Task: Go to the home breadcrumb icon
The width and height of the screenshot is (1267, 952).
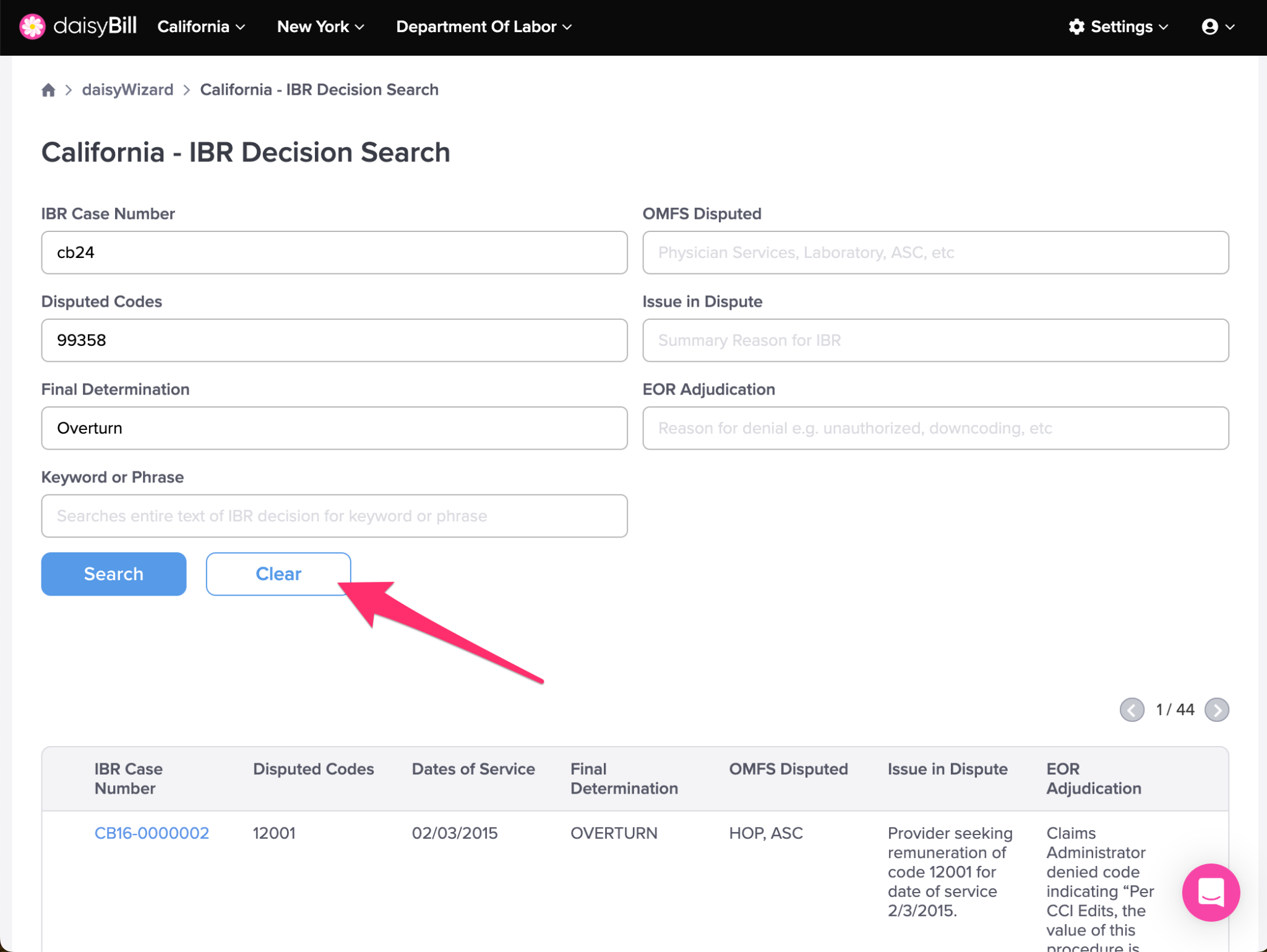Action: [48, 90]
